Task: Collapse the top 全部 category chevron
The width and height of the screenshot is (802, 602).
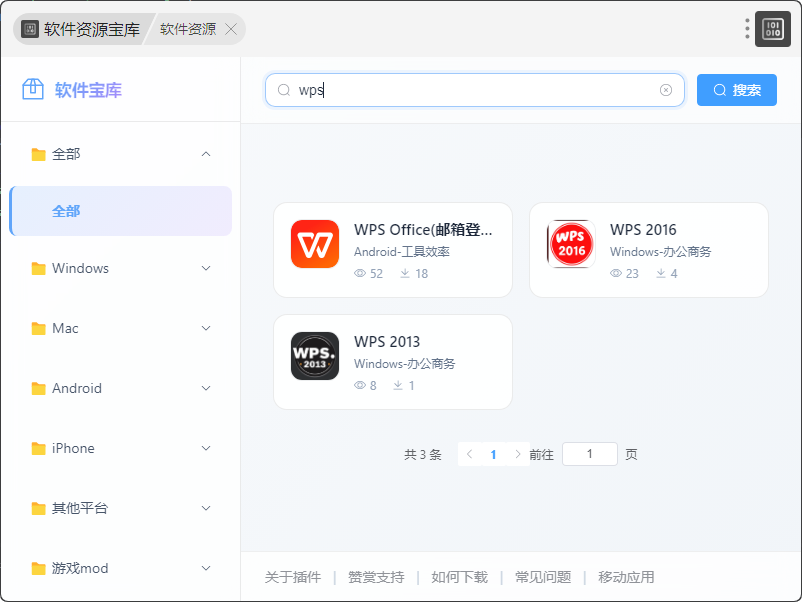Action: click(x=206, y=154)
